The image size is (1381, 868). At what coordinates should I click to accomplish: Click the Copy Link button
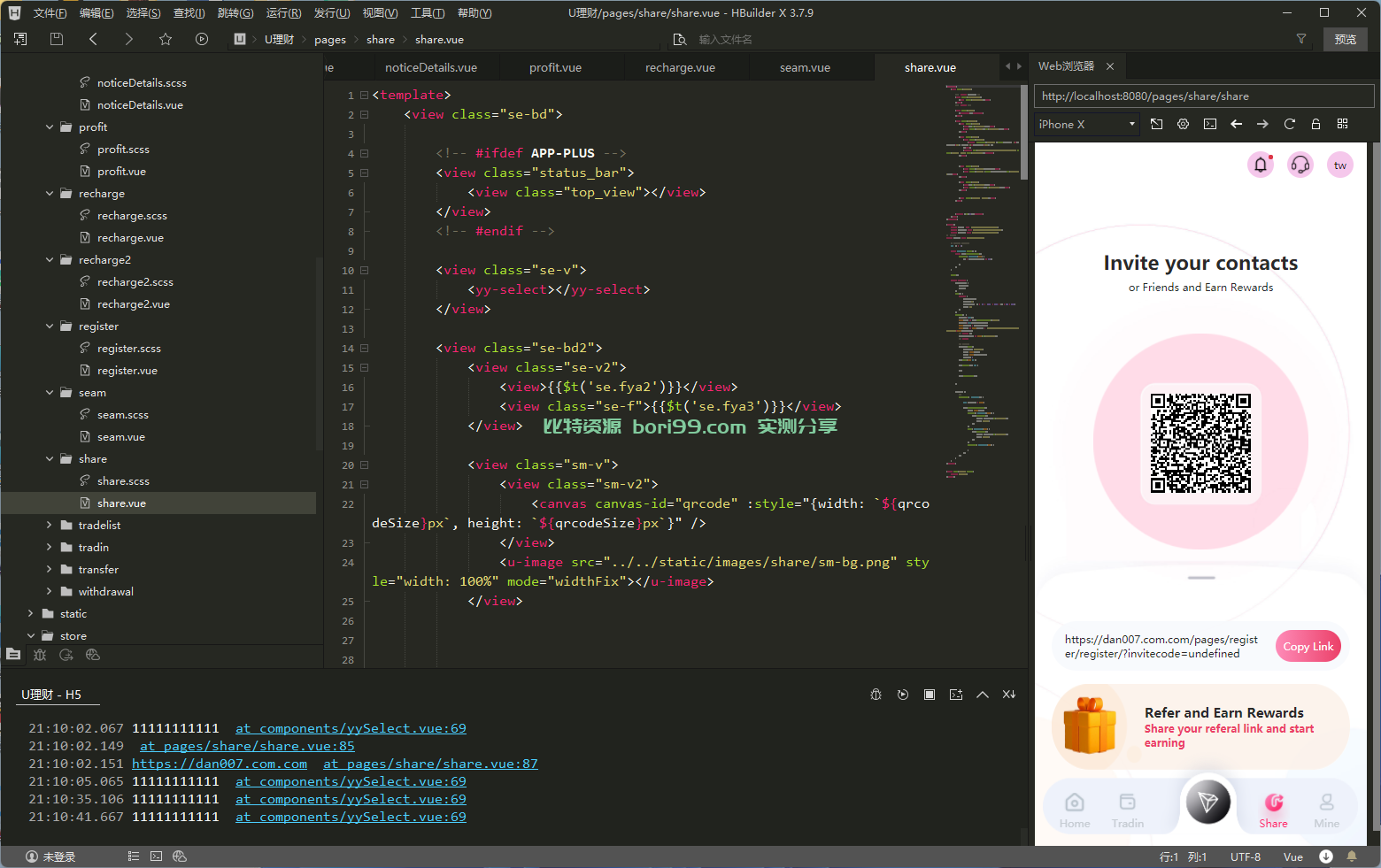click(x=1308, y=646)
